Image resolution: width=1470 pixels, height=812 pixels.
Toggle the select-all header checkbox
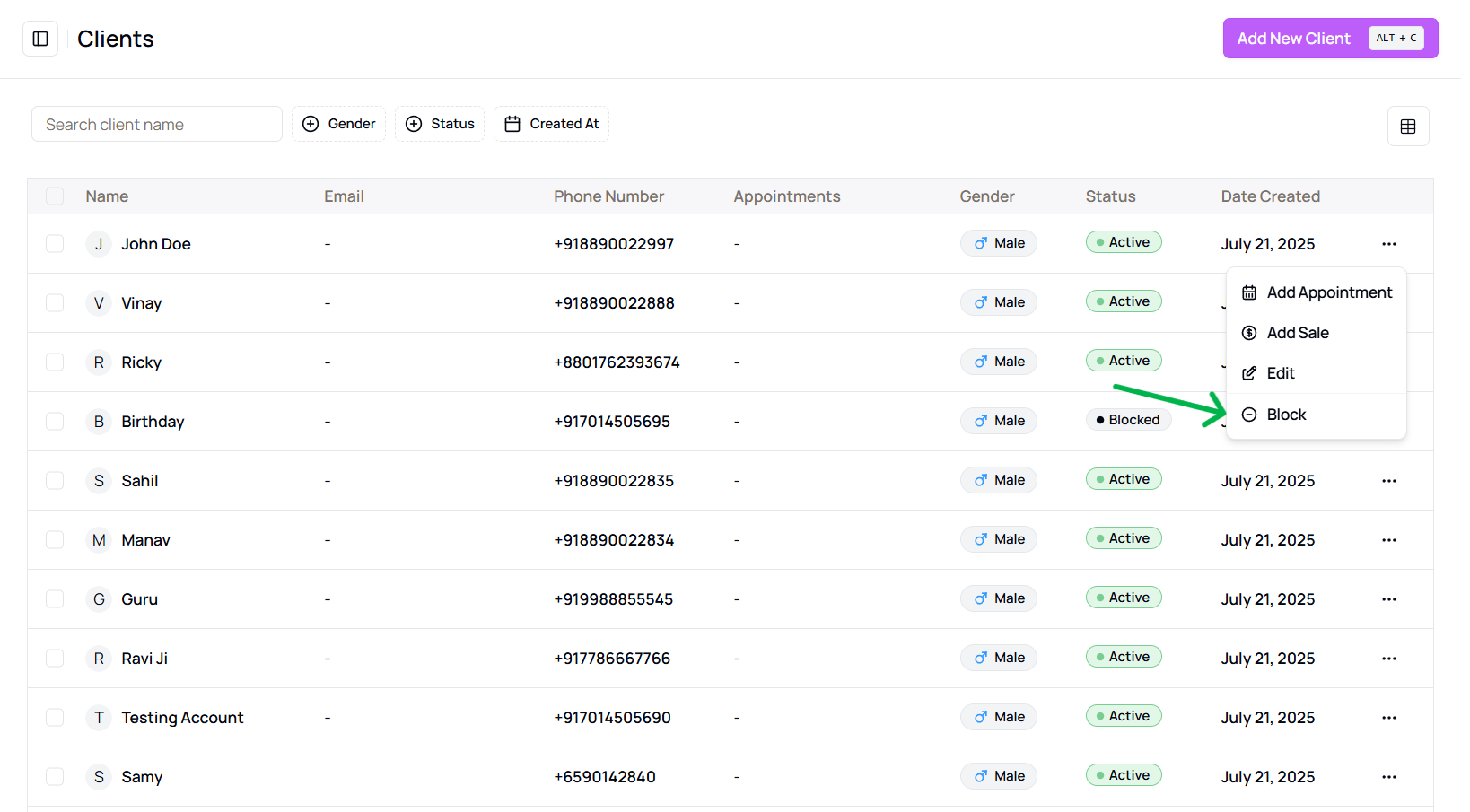click(55, 196)
